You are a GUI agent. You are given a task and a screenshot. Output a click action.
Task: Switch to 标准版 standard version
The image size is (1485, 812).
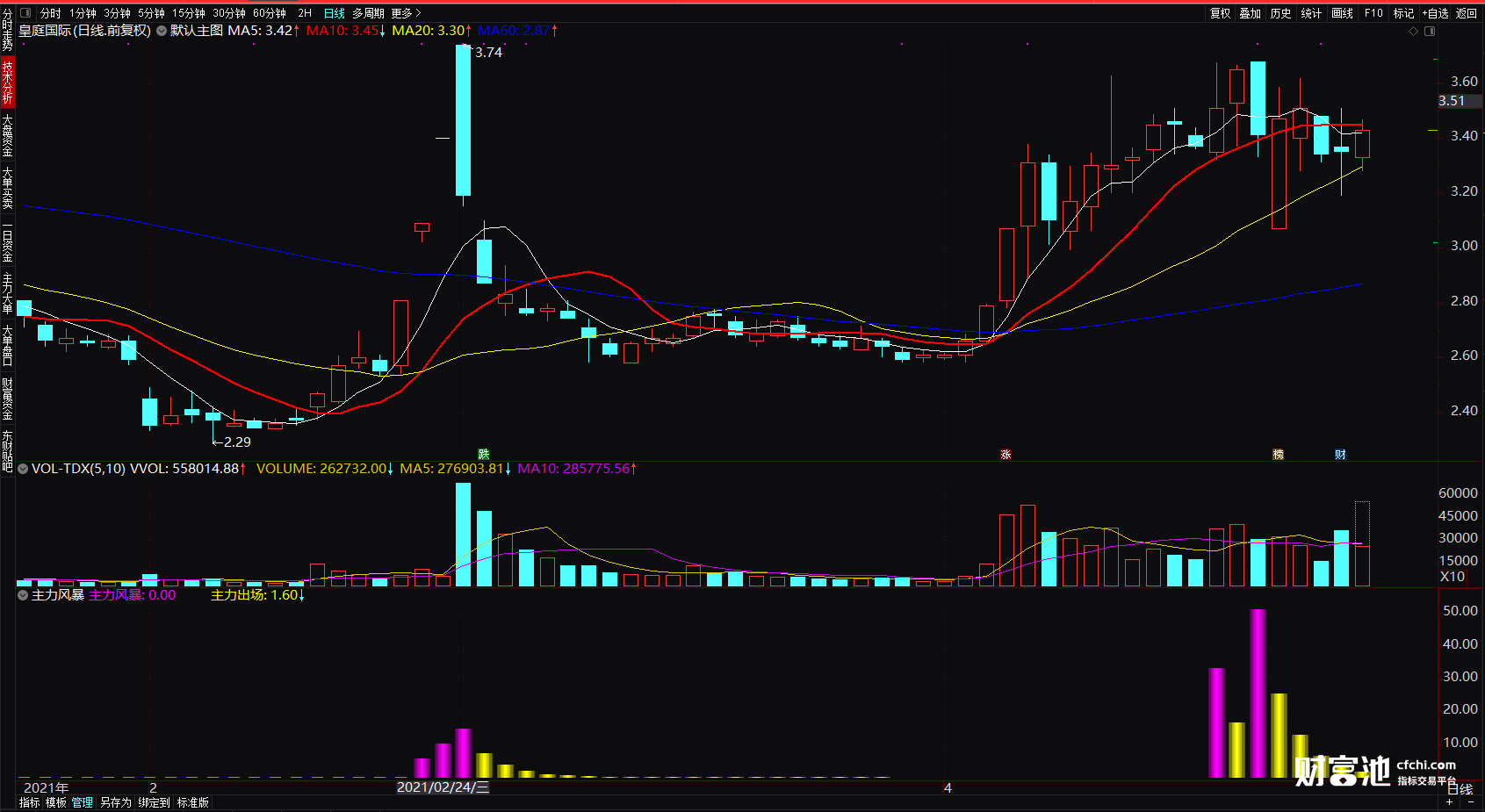coord(193,802)
